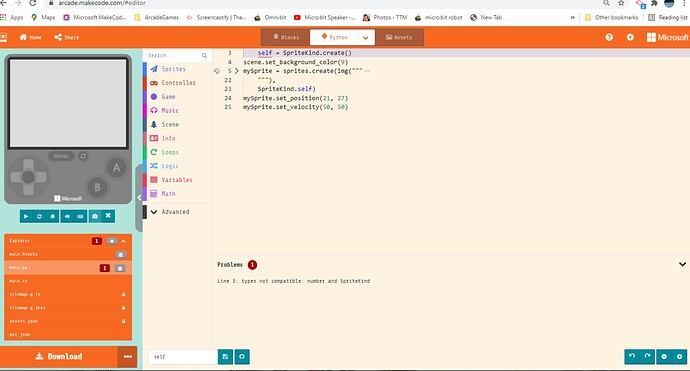The width and height of the screenshot is (690, 371).
Task: Click the Download button
Action: coord(59,356)
